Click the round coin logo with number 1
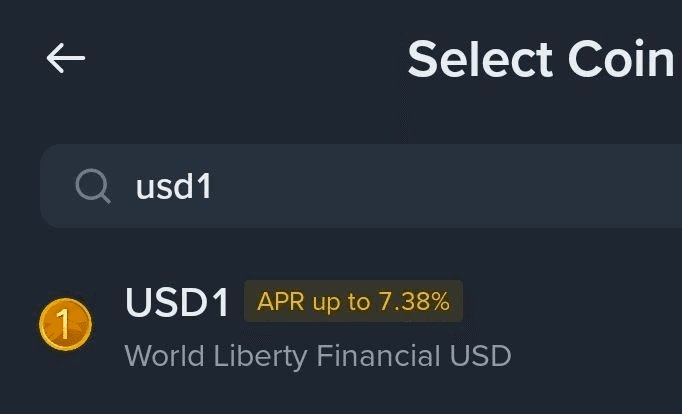 (65, 325)
